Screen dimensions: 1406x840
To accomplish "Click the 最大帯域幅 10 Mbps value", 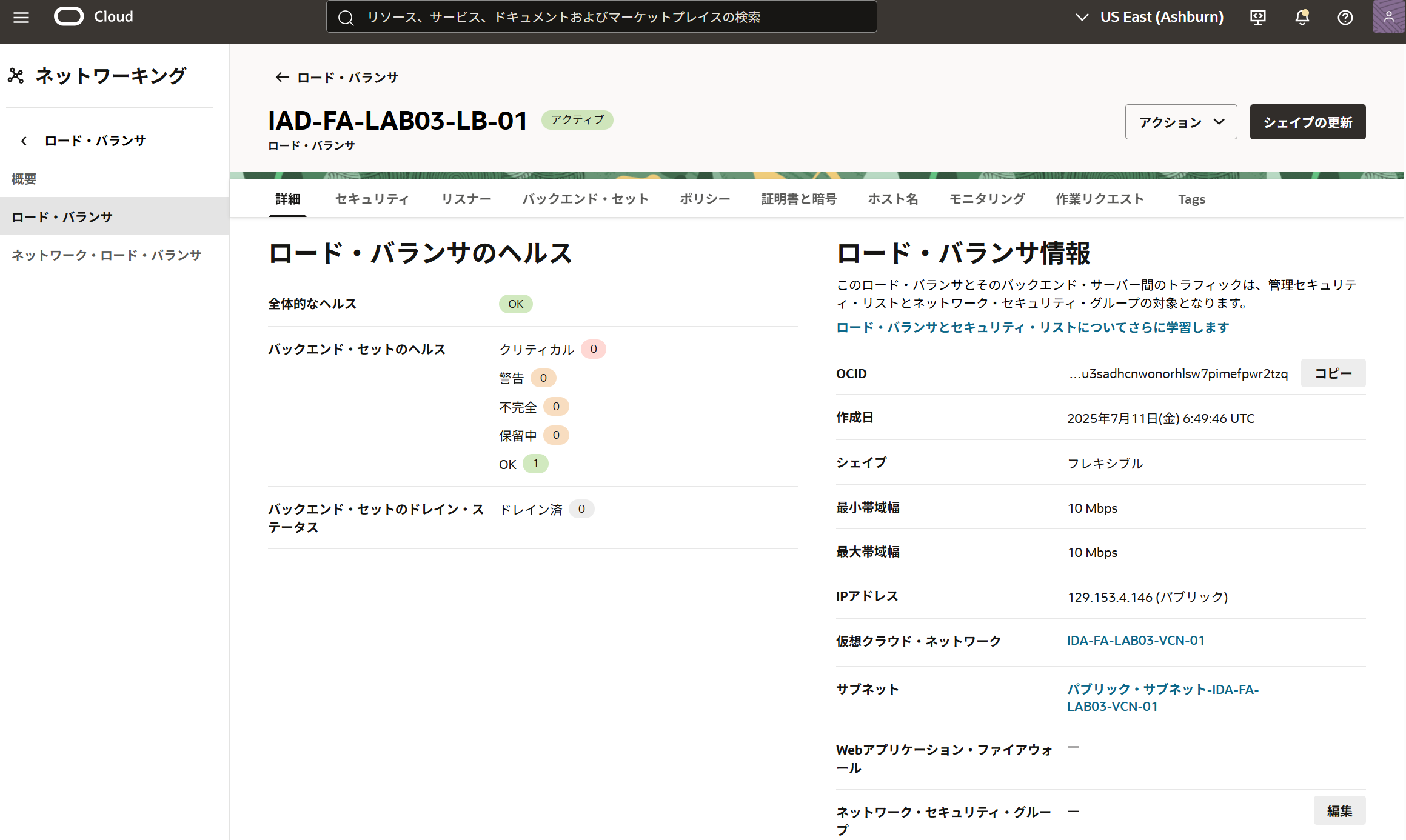I will (x=1093, y=552).
